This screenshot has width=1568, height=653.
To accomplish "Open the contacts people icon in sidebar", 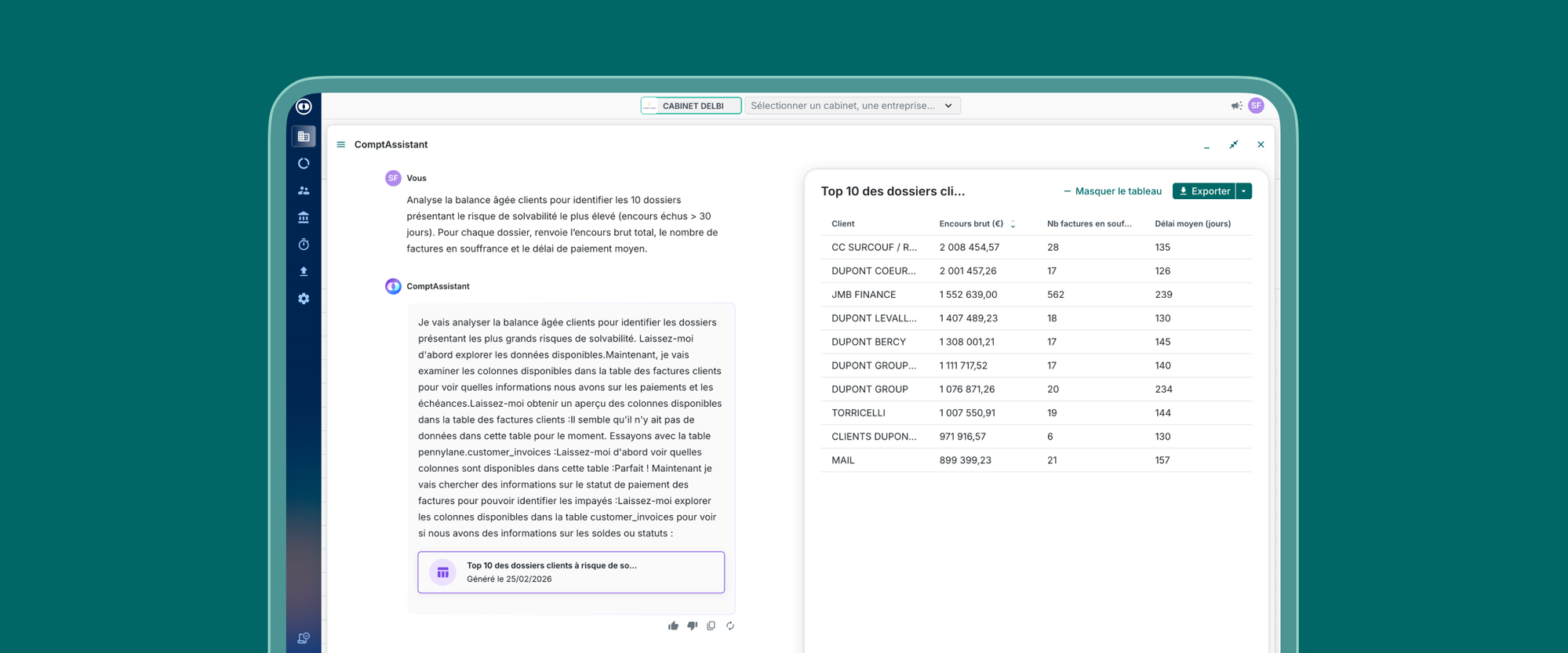I will (x=304, y=190).
